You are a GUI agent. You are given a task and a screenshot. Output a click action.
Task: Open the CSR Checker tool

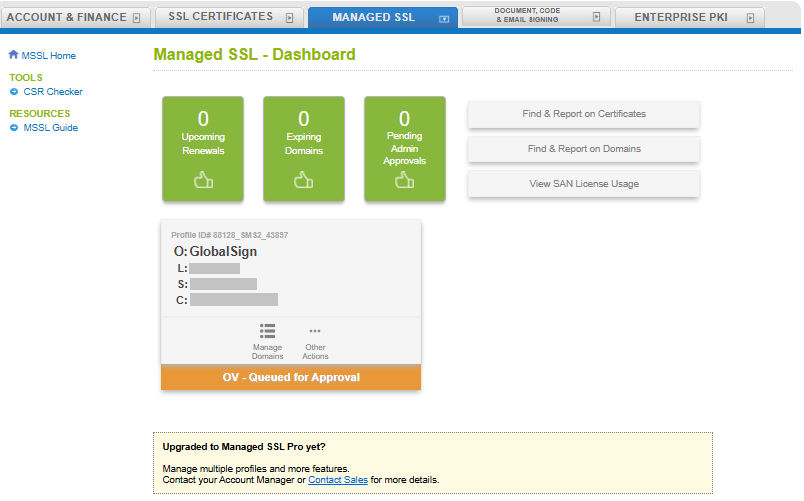pos(53,92)
